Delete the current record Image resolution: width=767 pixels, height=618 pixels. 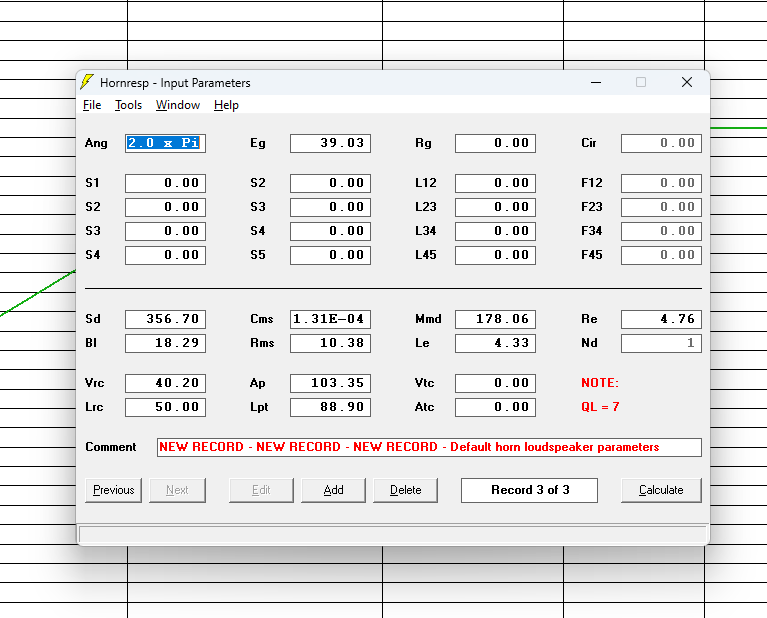[405, 490]
